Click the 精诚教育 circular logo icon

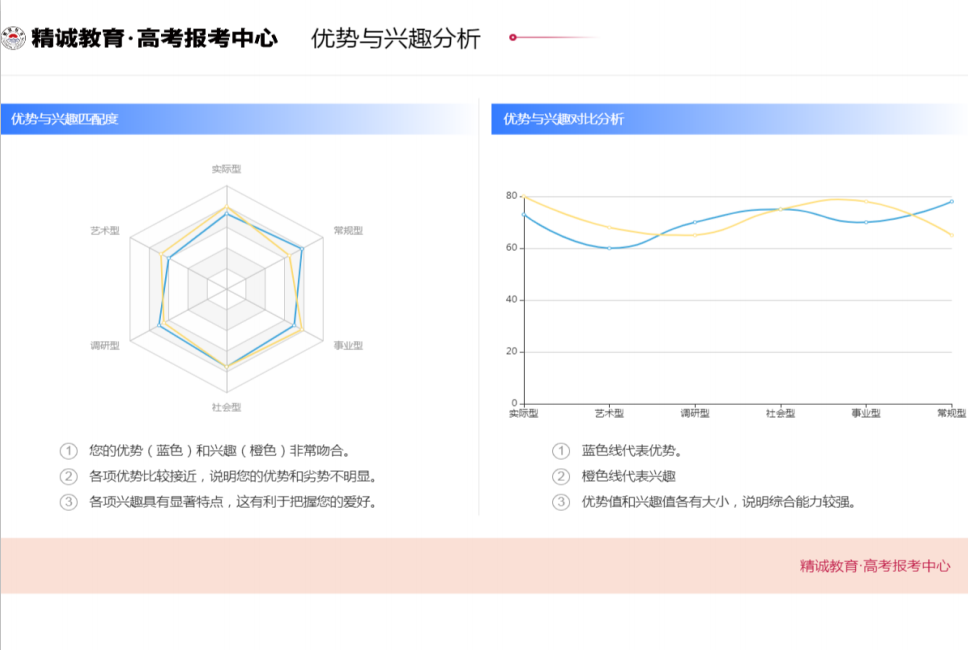13,39
